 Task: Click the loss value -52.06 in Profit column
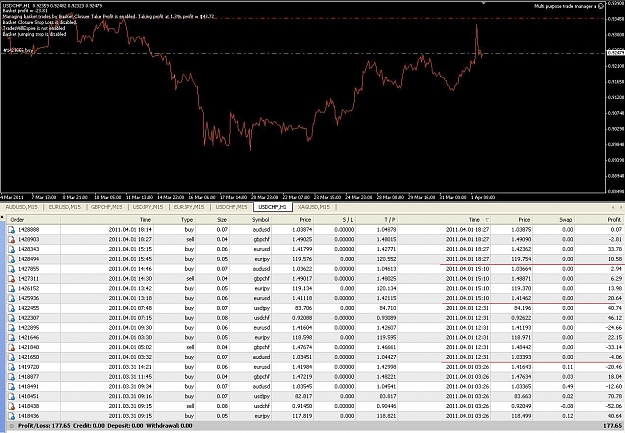click(613, 406)
